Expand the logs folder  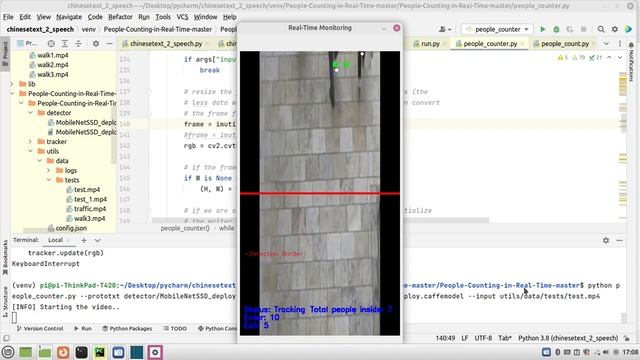[49, 170]
